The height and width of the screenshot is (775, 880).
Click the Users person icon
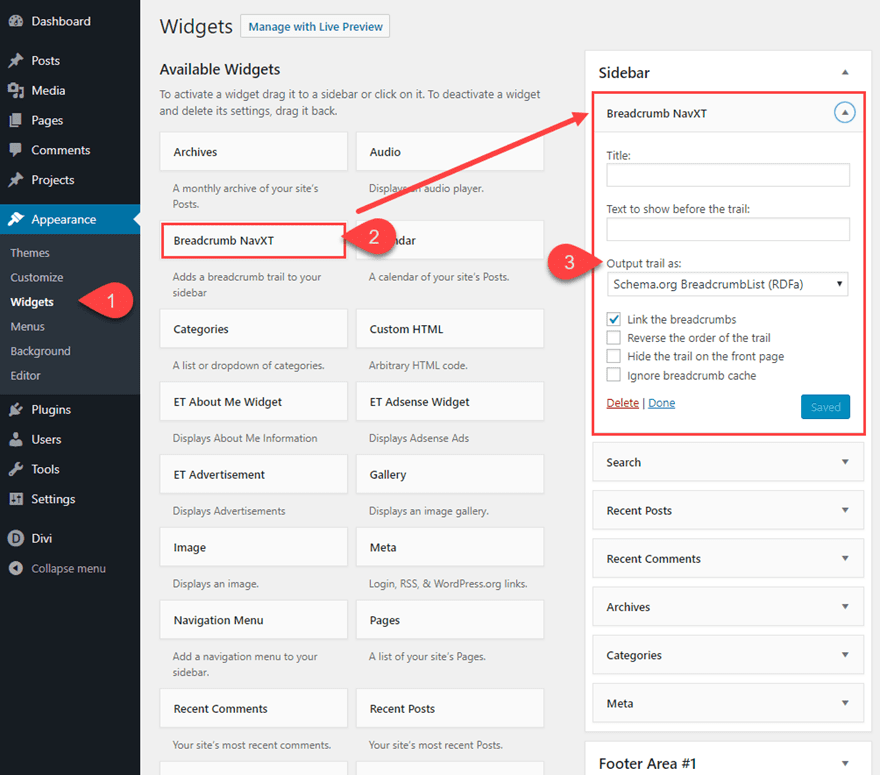click(16, 439)
